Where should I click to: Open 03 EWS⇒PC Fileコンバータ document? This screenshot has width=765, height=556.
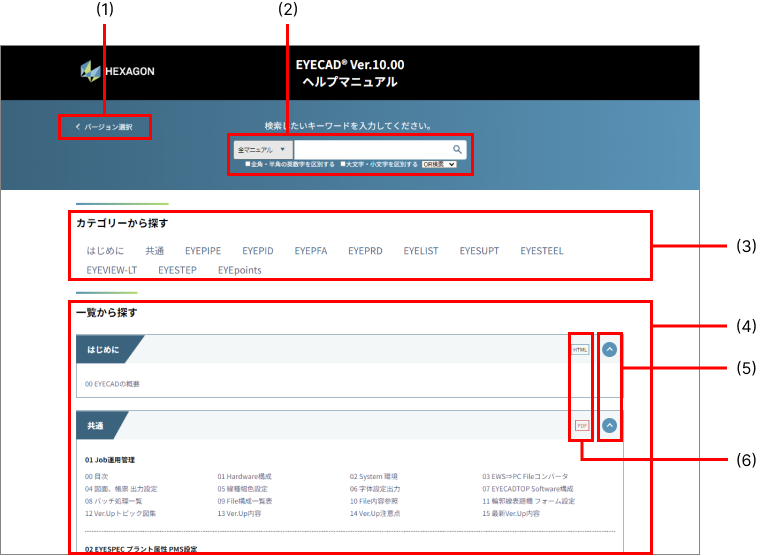click(525, 477)
